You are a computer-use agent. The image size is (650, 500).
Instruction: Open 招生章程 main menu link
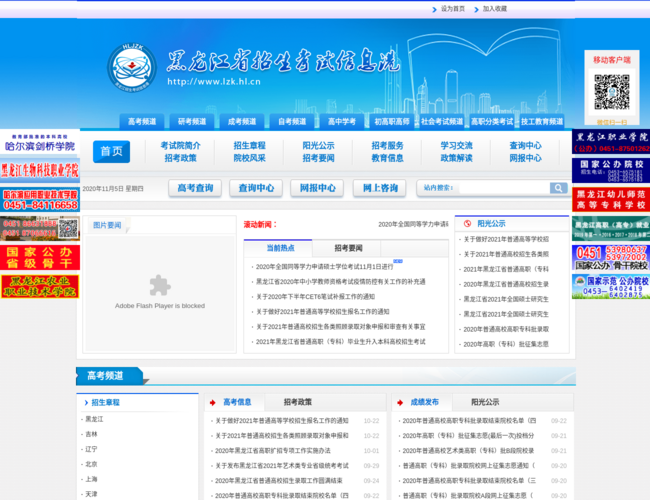(x=249, y=146)
